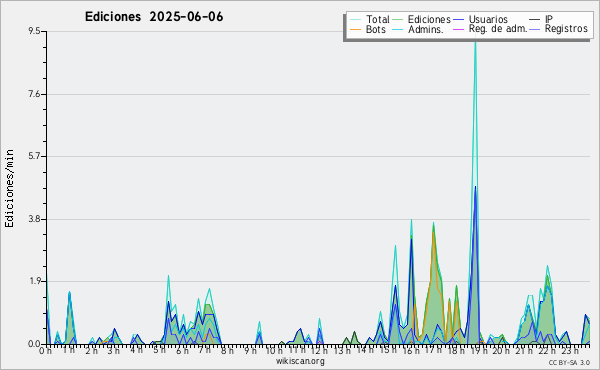This screenshot has height=370, width=600.
Task: Click the 23 h x-axis label
Action: point(570,350)
